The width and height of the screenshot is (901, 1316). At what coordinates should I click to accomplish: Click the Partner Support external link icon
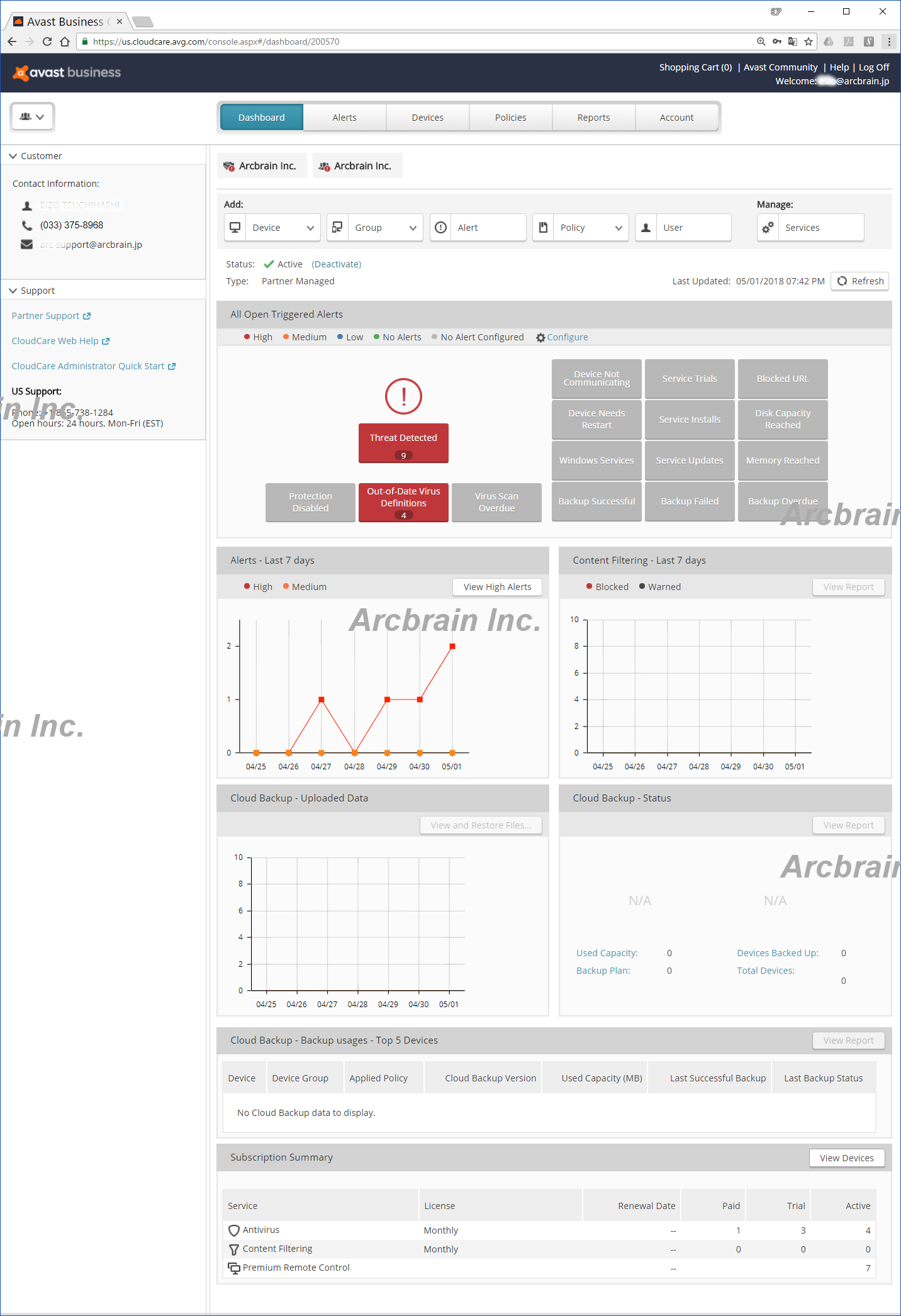point(87,316)
